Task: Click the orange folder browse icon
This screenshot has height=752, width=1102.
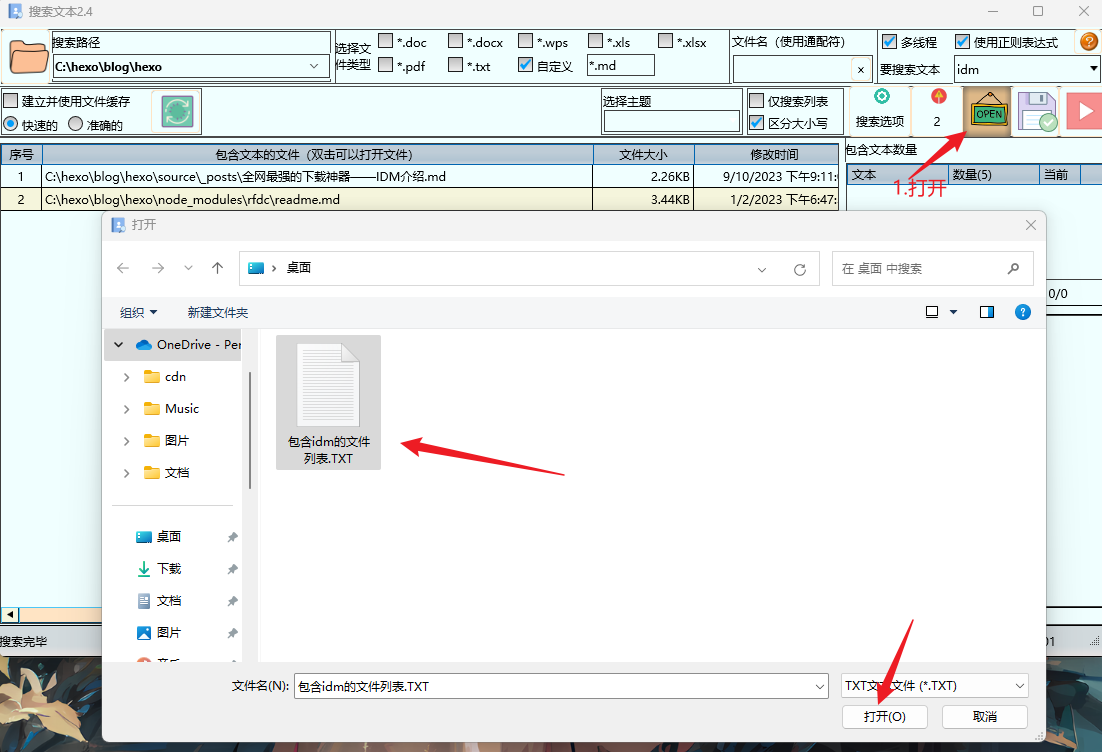Action: pyautogui.click(x=28, y=57)
